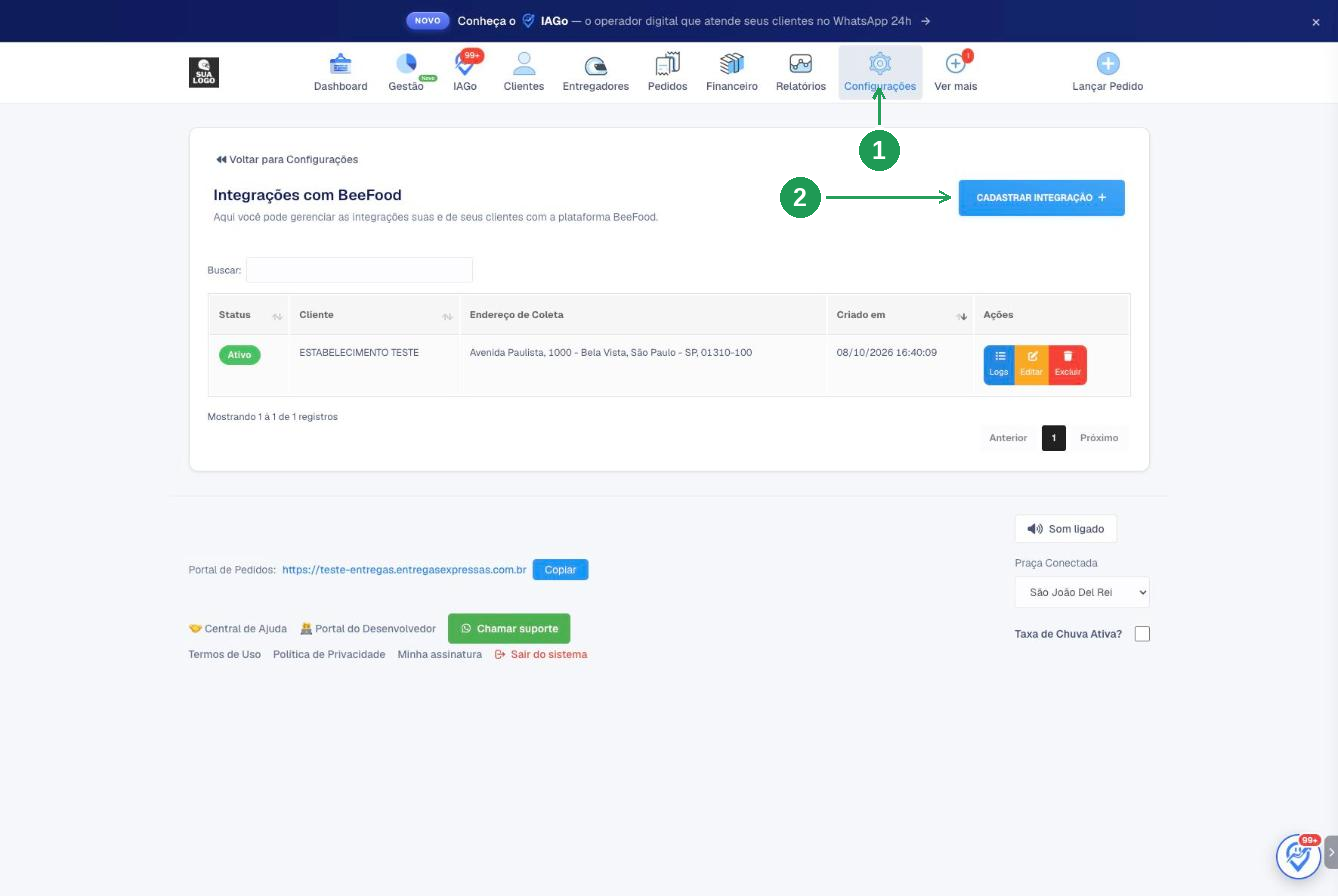
Task: Open the IAGo chat widget bubble
Action: [x=1299, y=856]
